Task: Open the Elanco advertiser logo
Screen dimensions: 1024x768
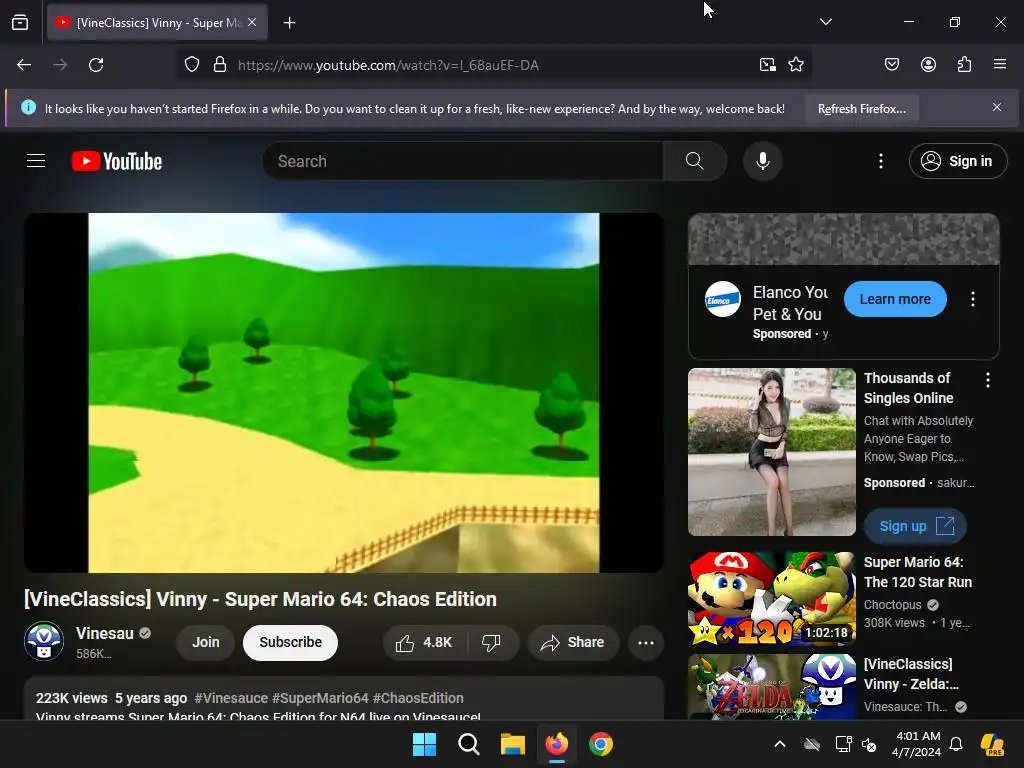Action: (x=722, y=299)
